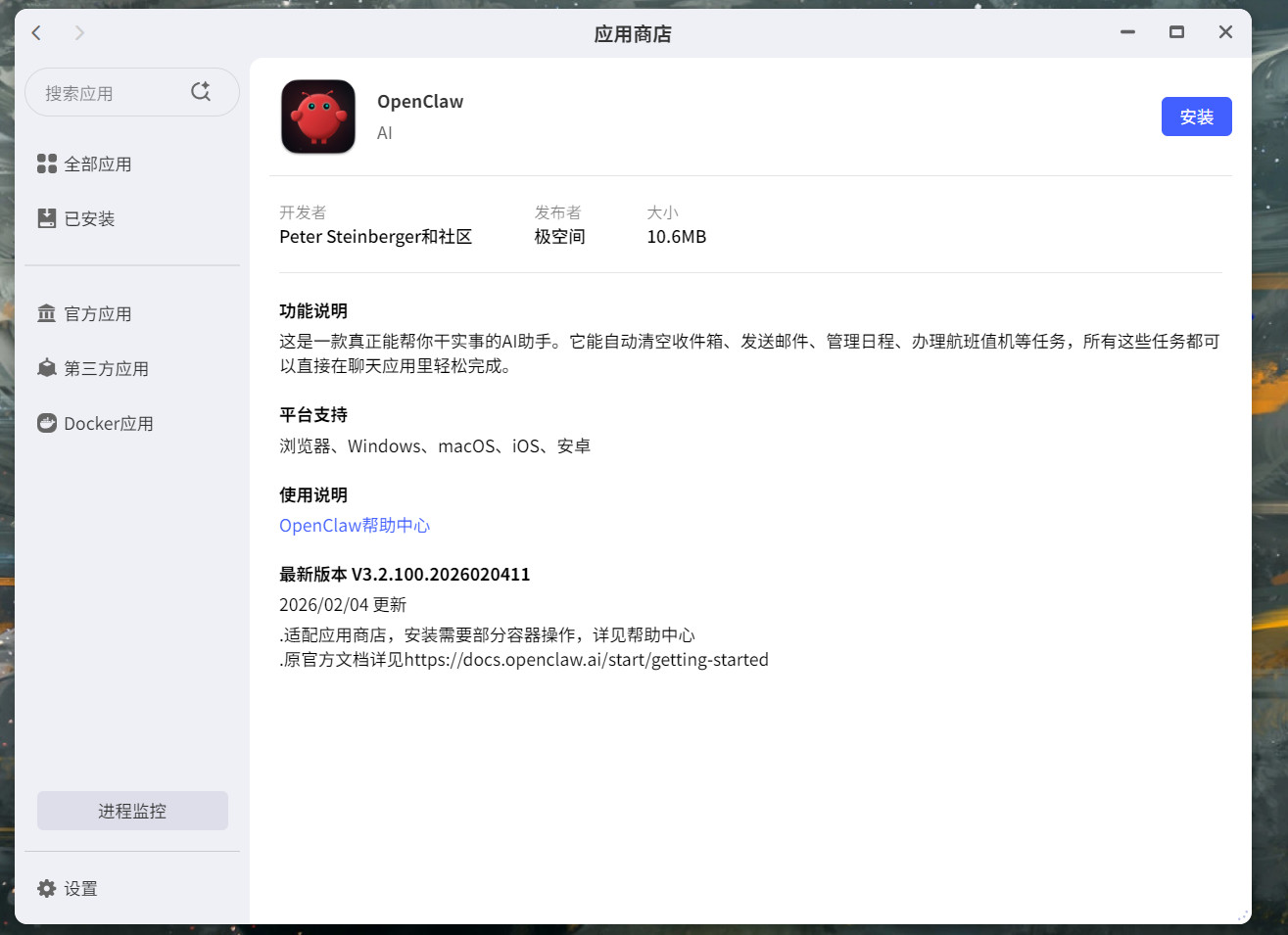Click the Docker whale icon
This screenshot has width=1288, height=935.
47,423
